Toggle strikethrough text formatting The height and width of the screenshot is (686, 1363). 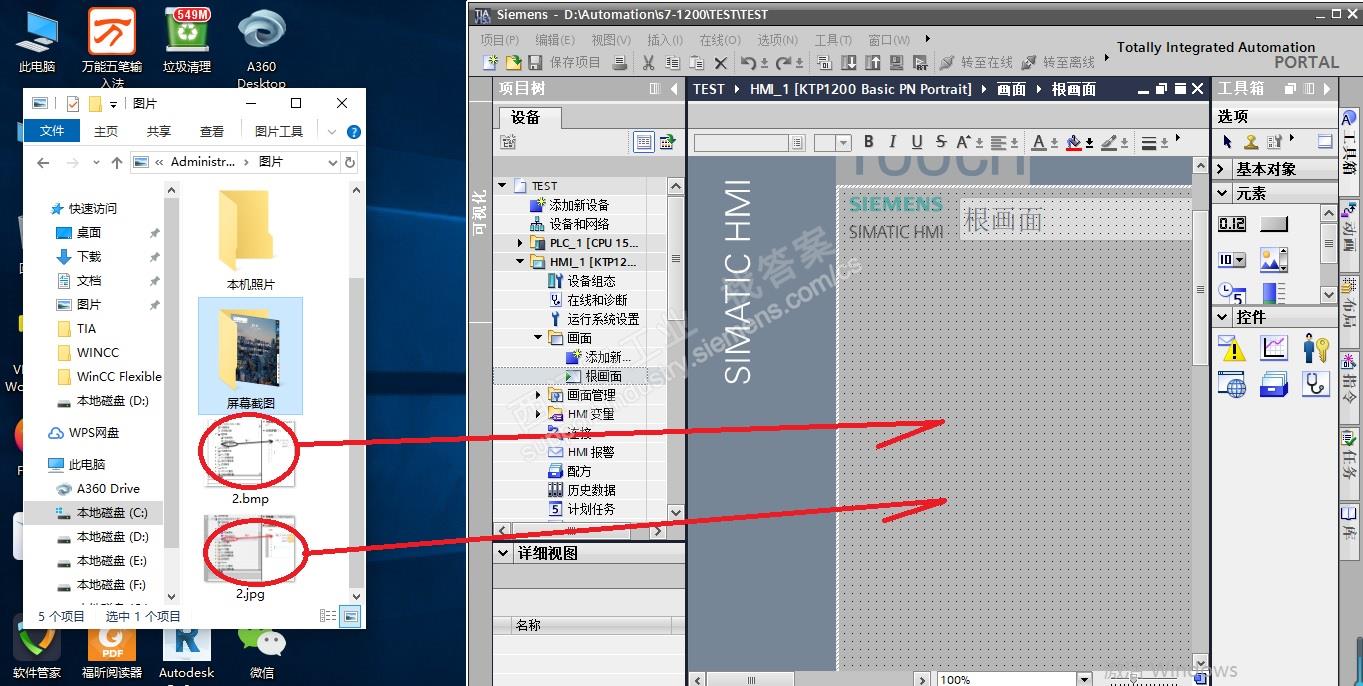[x=941, y=142]
